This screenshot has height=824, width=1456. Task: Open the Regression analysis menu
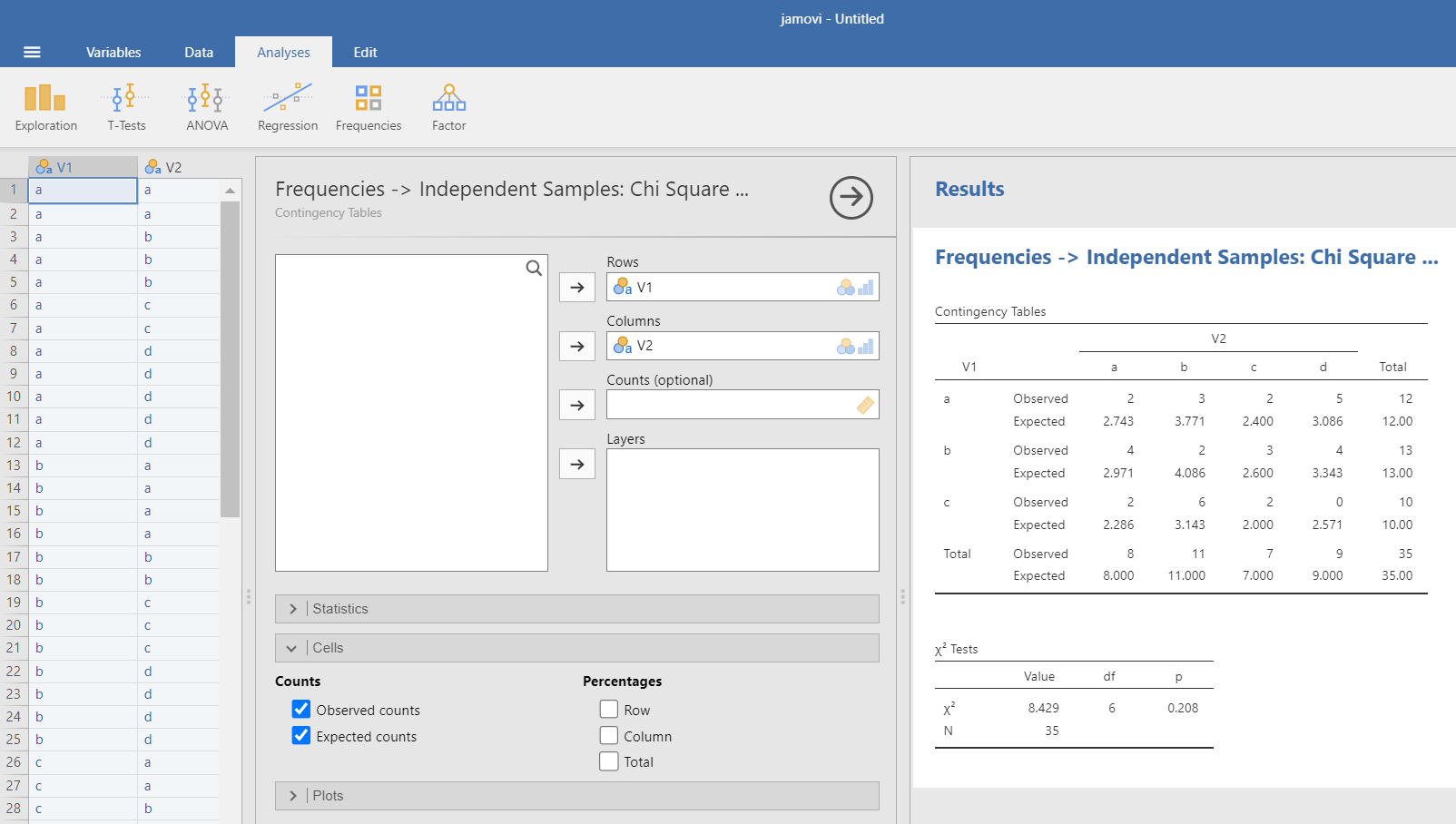pyautogui.click(x=288, y=107)
